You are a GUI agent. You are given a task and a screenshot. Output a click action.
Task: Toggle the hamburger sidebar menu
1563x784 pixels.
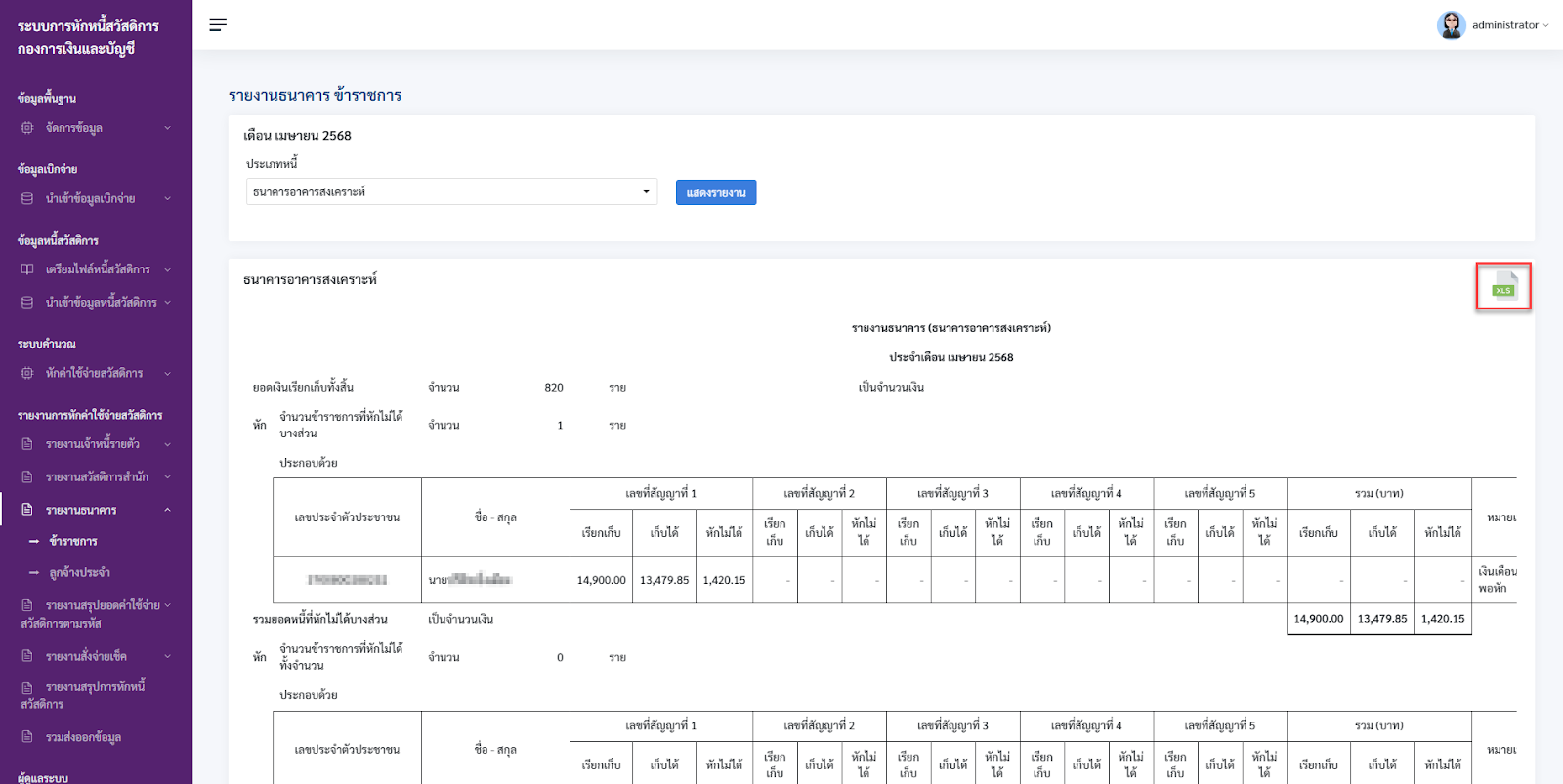pos(218,24)
